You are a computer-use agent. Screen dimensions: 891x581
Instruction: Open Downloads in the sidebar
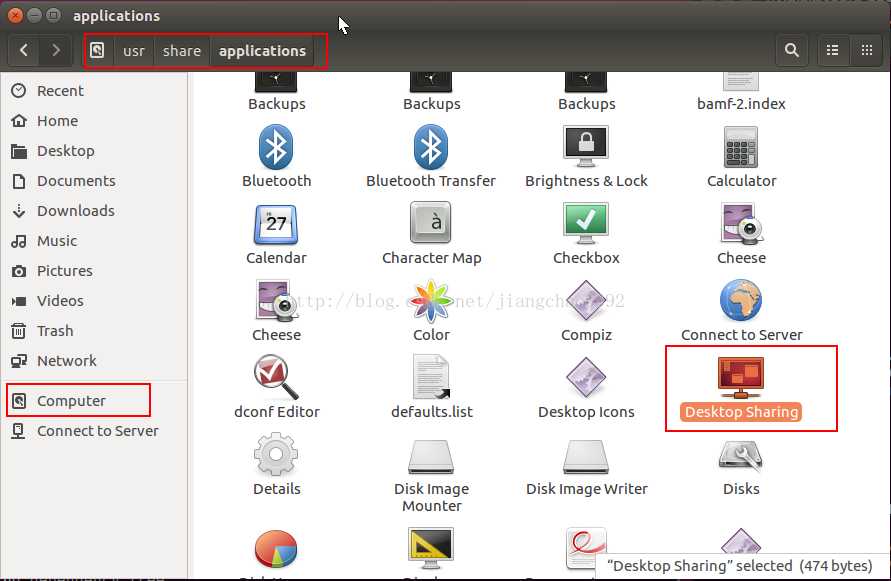click(94, 211)
